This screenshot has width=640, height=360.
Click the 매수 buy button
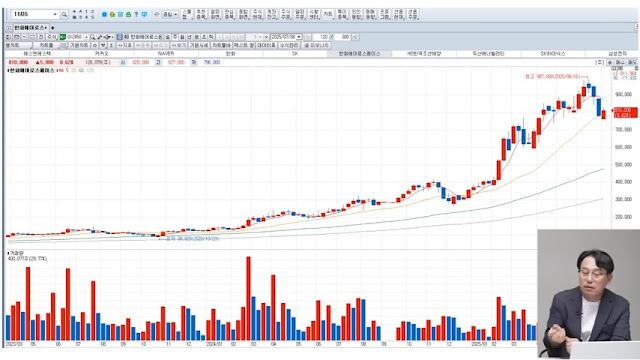(620, 62)
